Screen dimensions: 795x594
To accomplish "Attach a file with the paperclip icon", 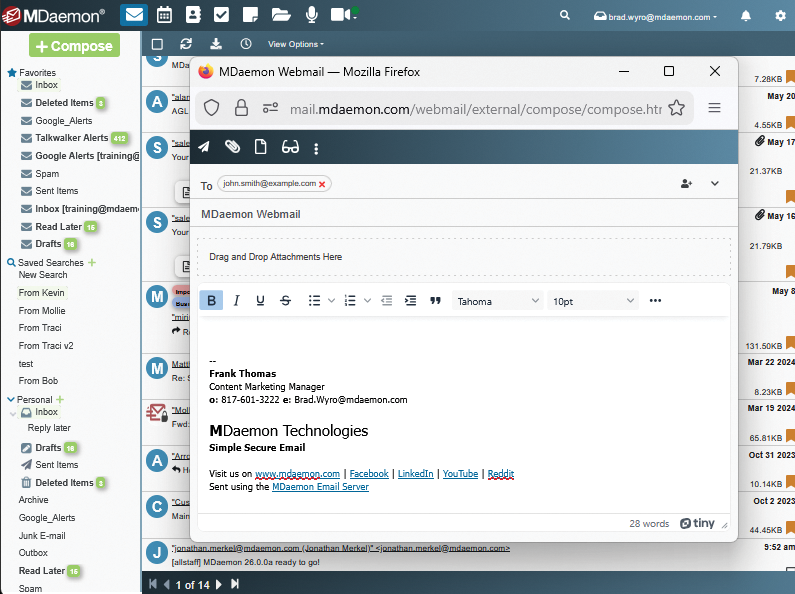I will point(232,147).
